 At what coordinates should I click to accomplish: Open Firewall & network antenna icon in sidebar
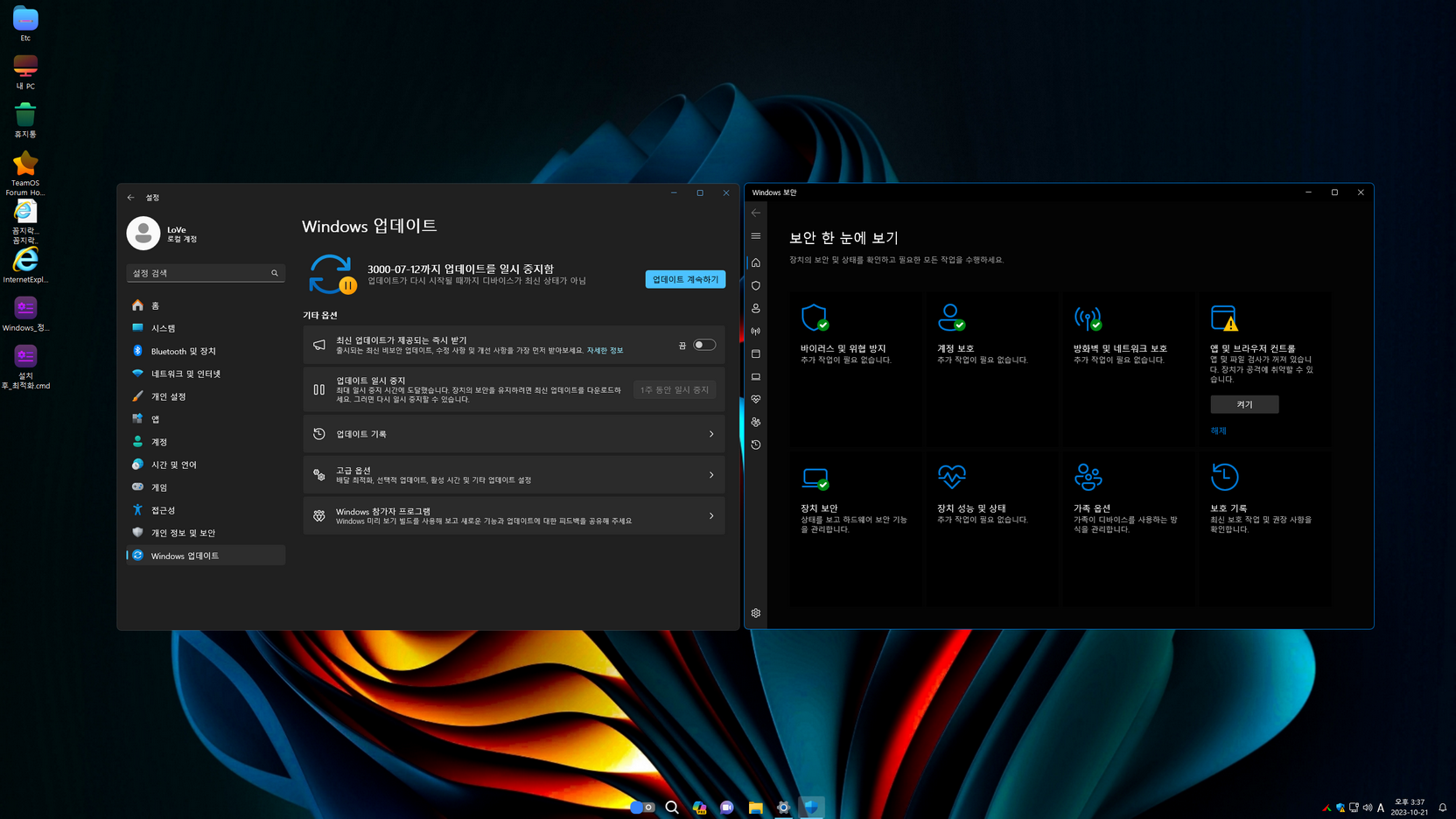756,331
